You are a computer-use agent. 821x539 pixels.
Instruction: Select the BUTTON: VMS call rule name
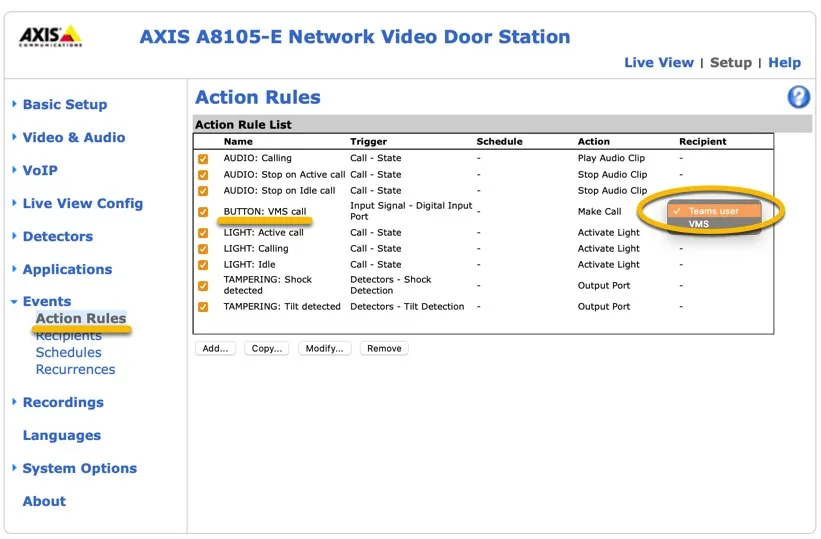pos(265,212)
